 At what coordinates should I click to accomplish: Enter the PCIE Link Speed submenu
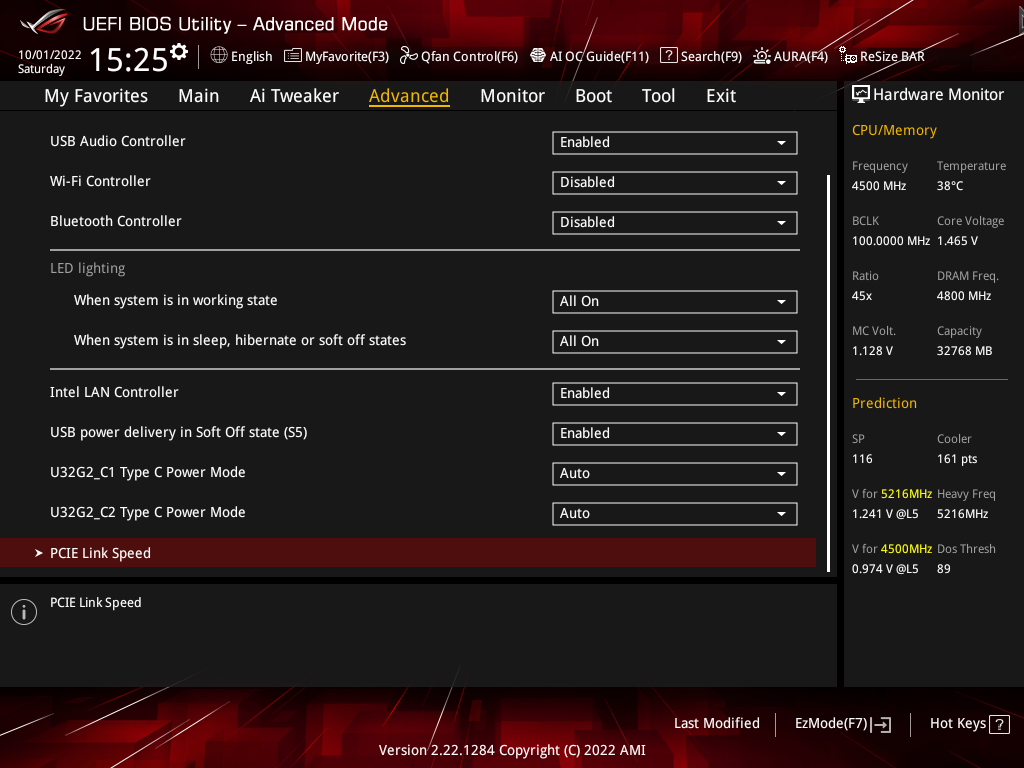coord(100,553)
